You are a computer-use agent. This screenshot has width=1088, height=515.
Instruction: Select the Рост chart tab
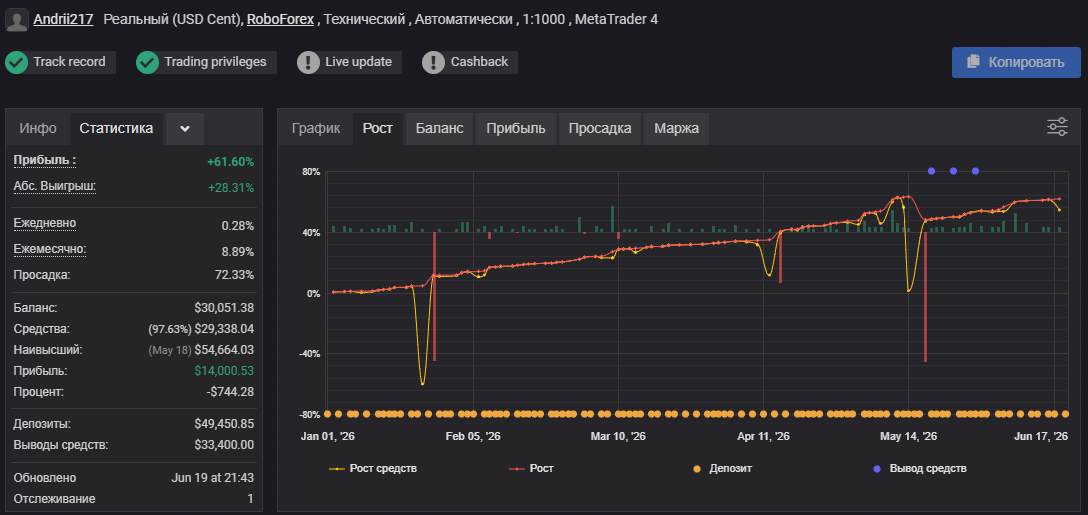pyautogui.click(x=377, y=128)
